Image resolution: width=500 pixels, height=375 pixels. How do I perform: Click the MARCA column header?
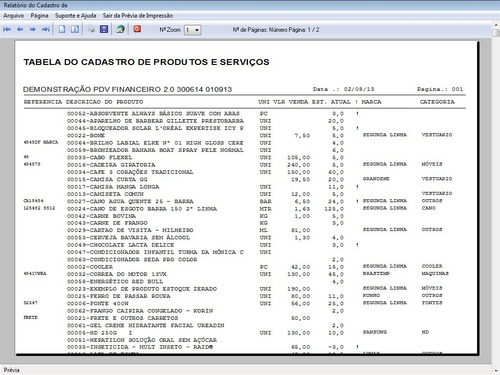pos(371,102)
